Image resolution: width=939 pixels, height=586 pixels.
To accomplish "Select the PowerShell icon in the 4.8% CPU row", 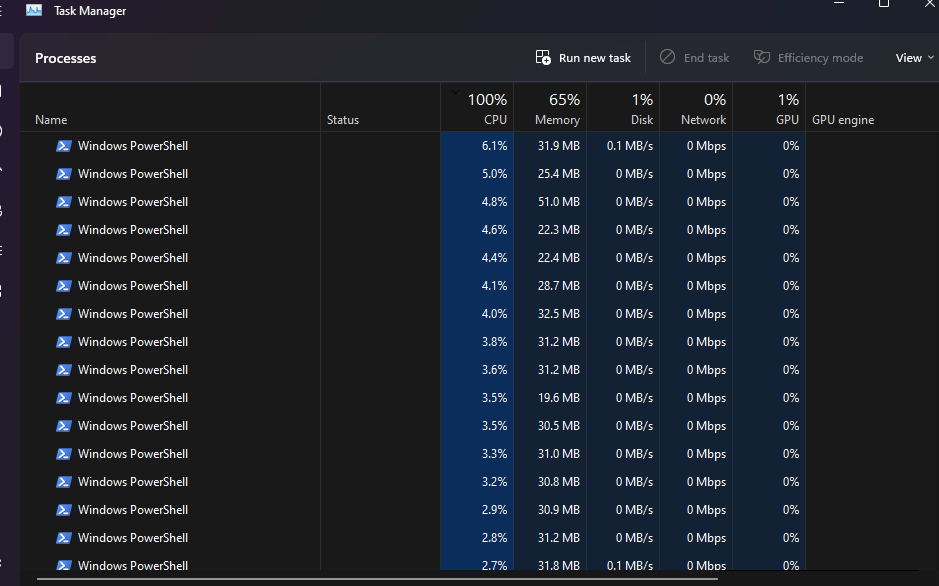I will 64,202.
